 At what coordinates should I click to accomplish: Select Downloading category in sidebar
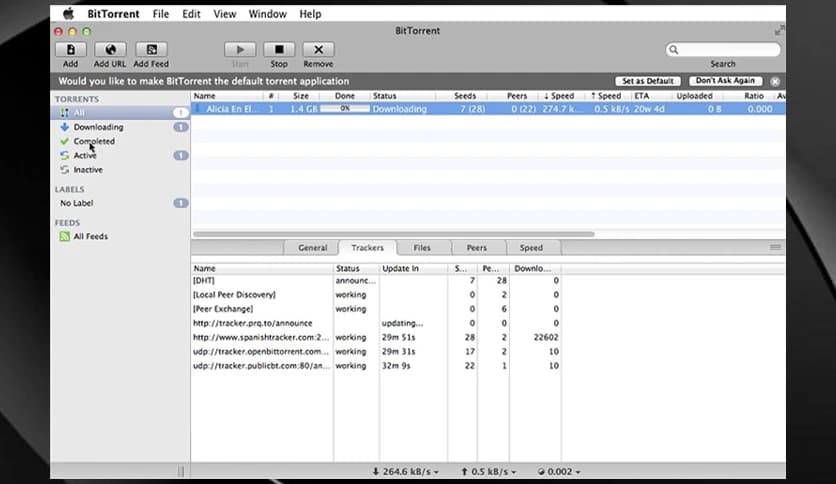tap(120, 127)
